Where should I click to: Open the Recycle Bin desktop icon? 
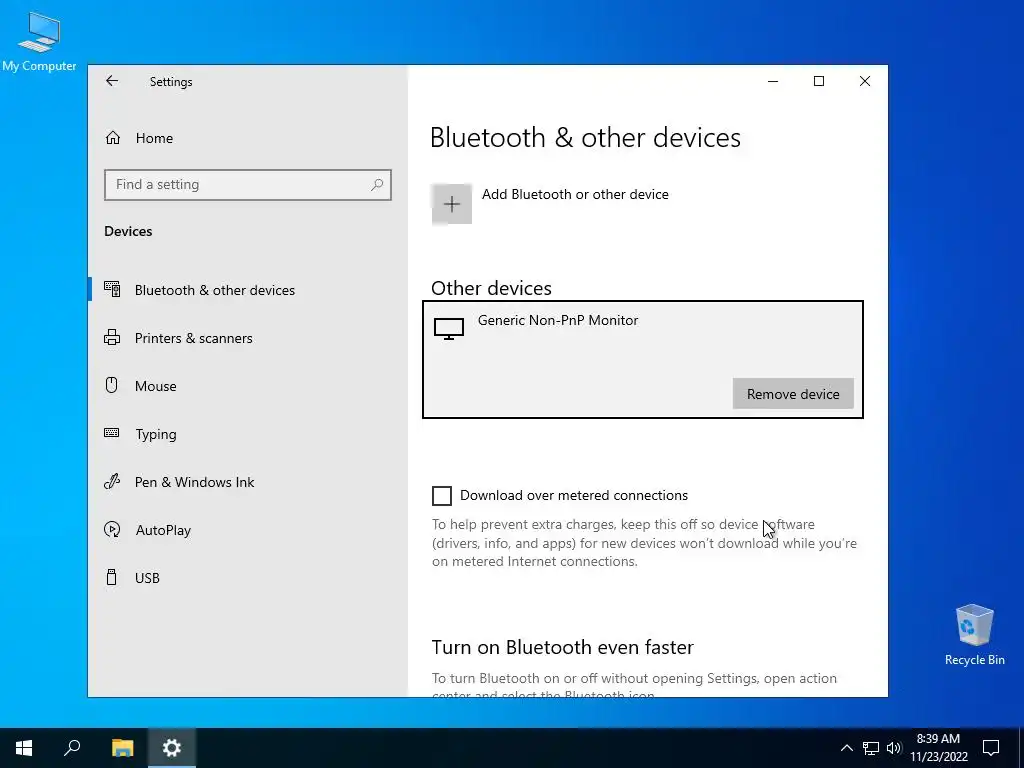coord(974,635)
